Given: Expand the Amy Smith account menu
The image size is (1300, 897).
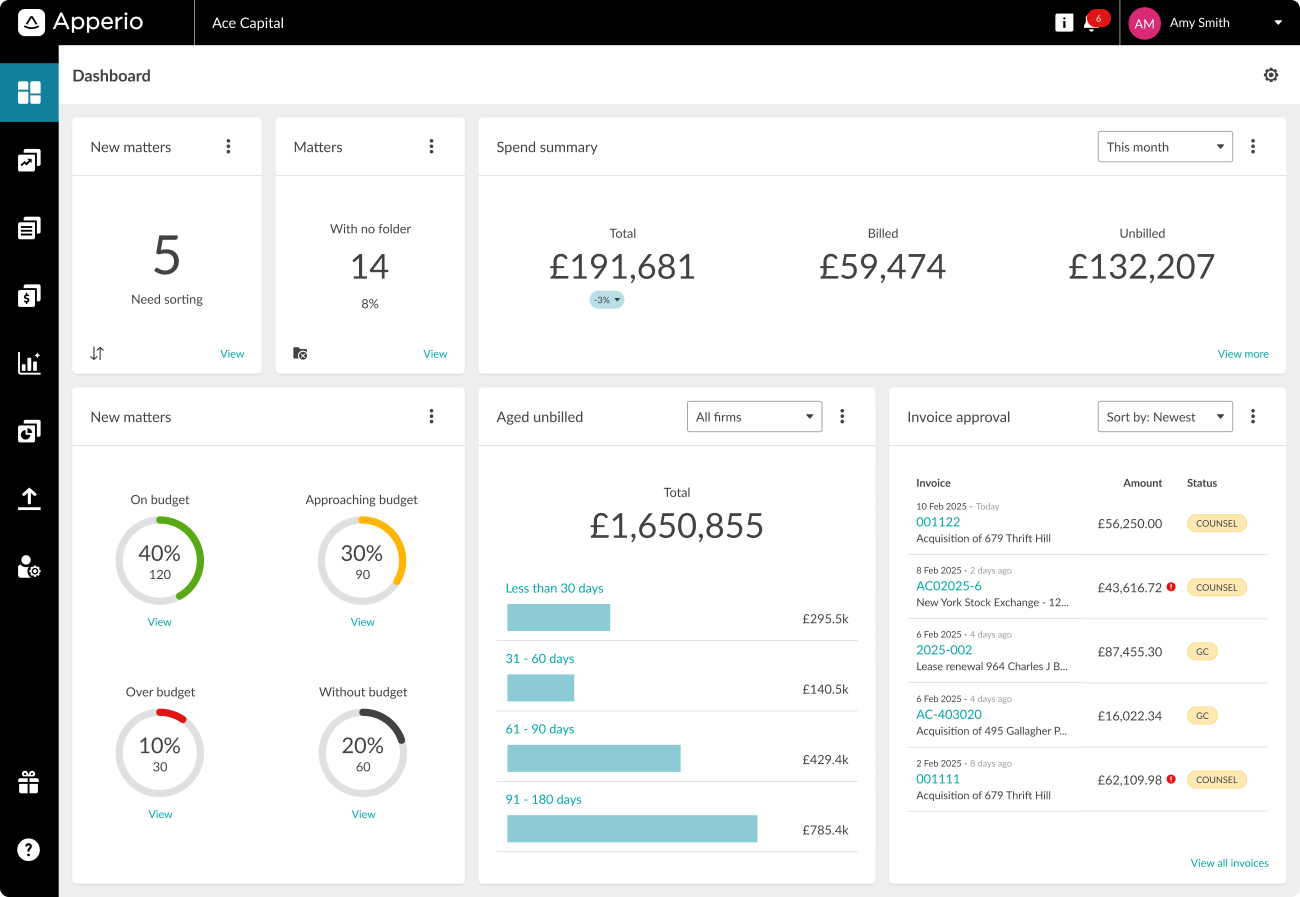Looking at the screenshot, I should [1207, 23].
